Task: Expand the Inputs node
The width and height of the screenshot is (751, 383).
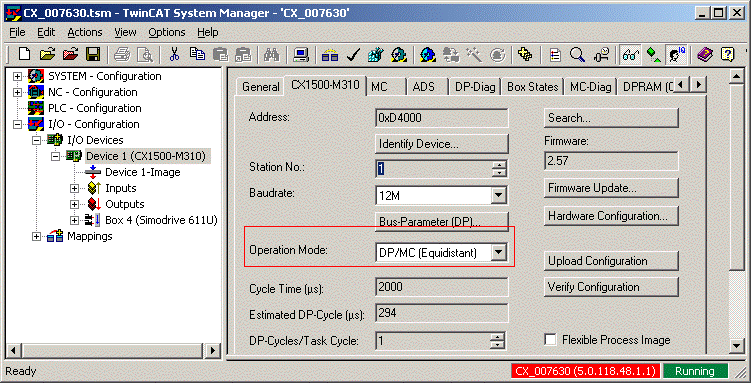Action: (74, 188)
